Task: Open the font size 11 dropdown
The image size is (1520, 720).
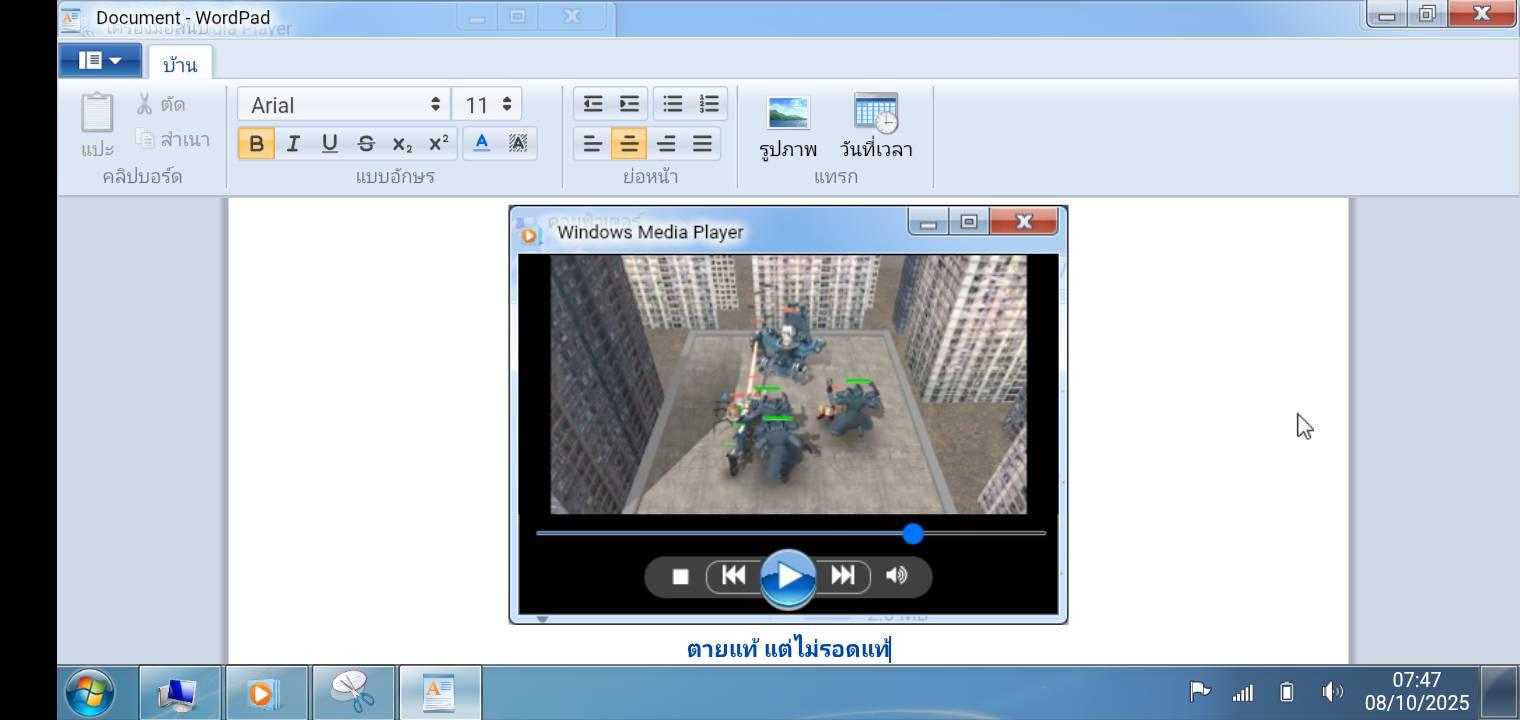Action: (x=487, y=104)
